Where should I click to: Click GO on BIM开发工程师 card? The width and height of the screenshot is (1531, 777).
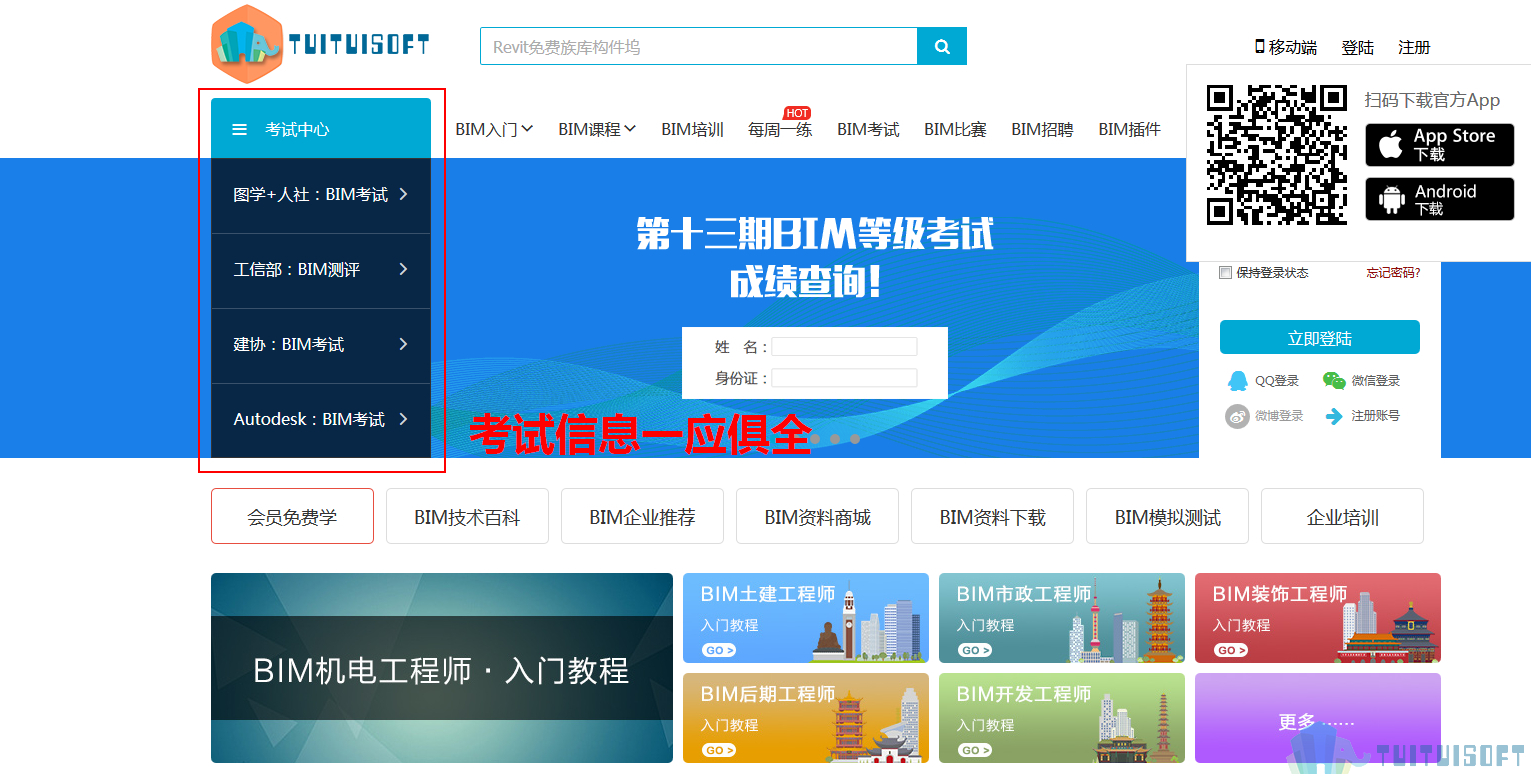tap(975, 750)
